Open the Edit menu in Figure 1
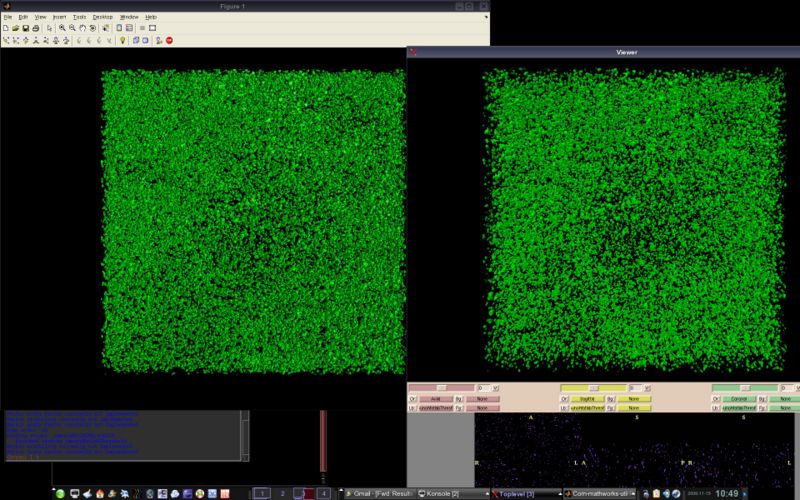This screenshot has width=800, height=500. 23,17
